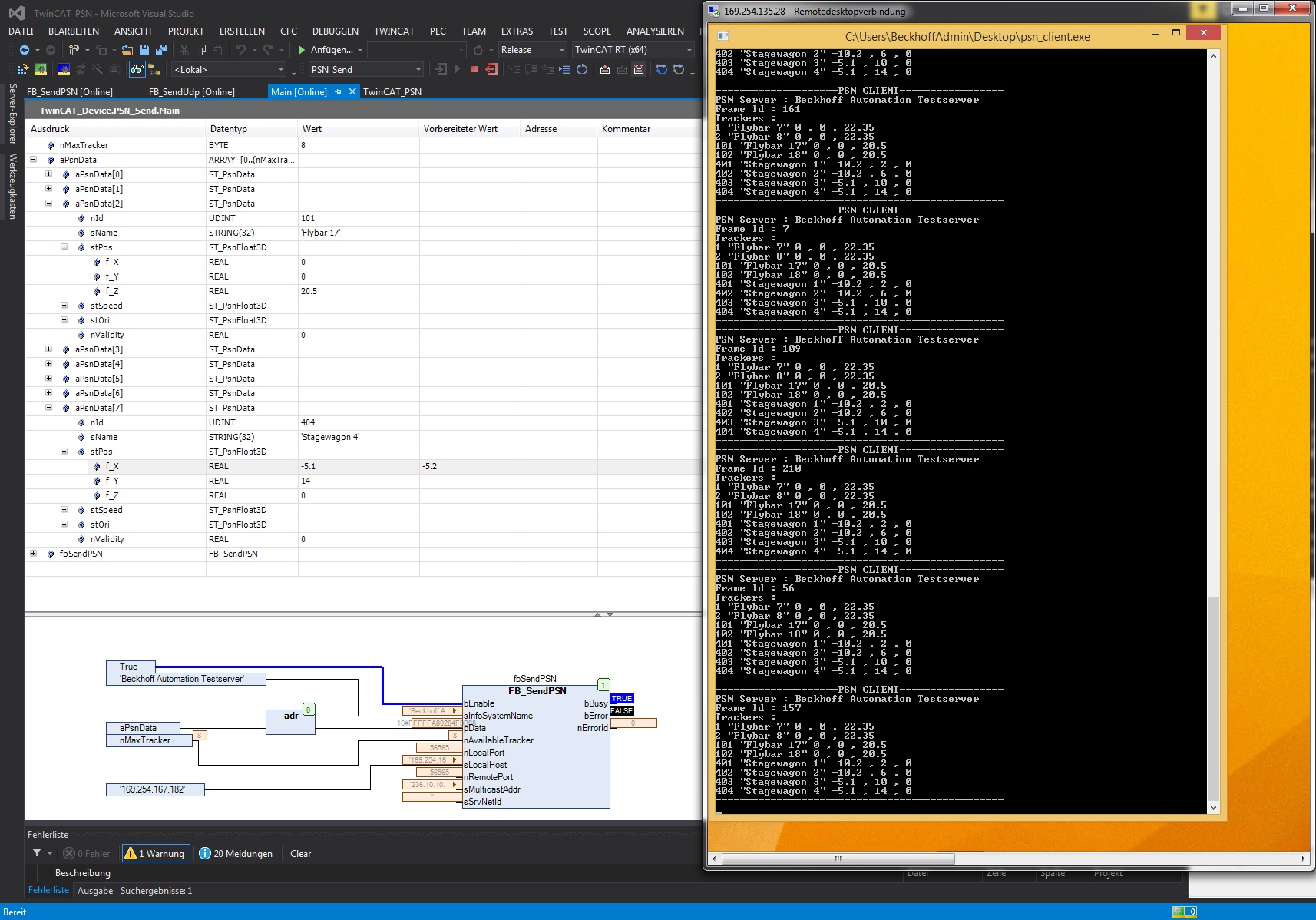
Task: Click the green Start arrow next to Anfügen
Action: (x=302, y=50)
